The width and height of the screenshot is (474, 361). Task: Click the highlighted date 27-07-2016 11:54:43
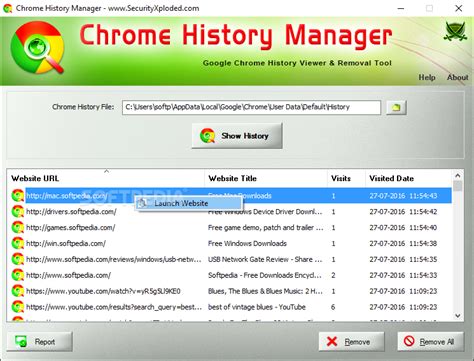point(403,196)
